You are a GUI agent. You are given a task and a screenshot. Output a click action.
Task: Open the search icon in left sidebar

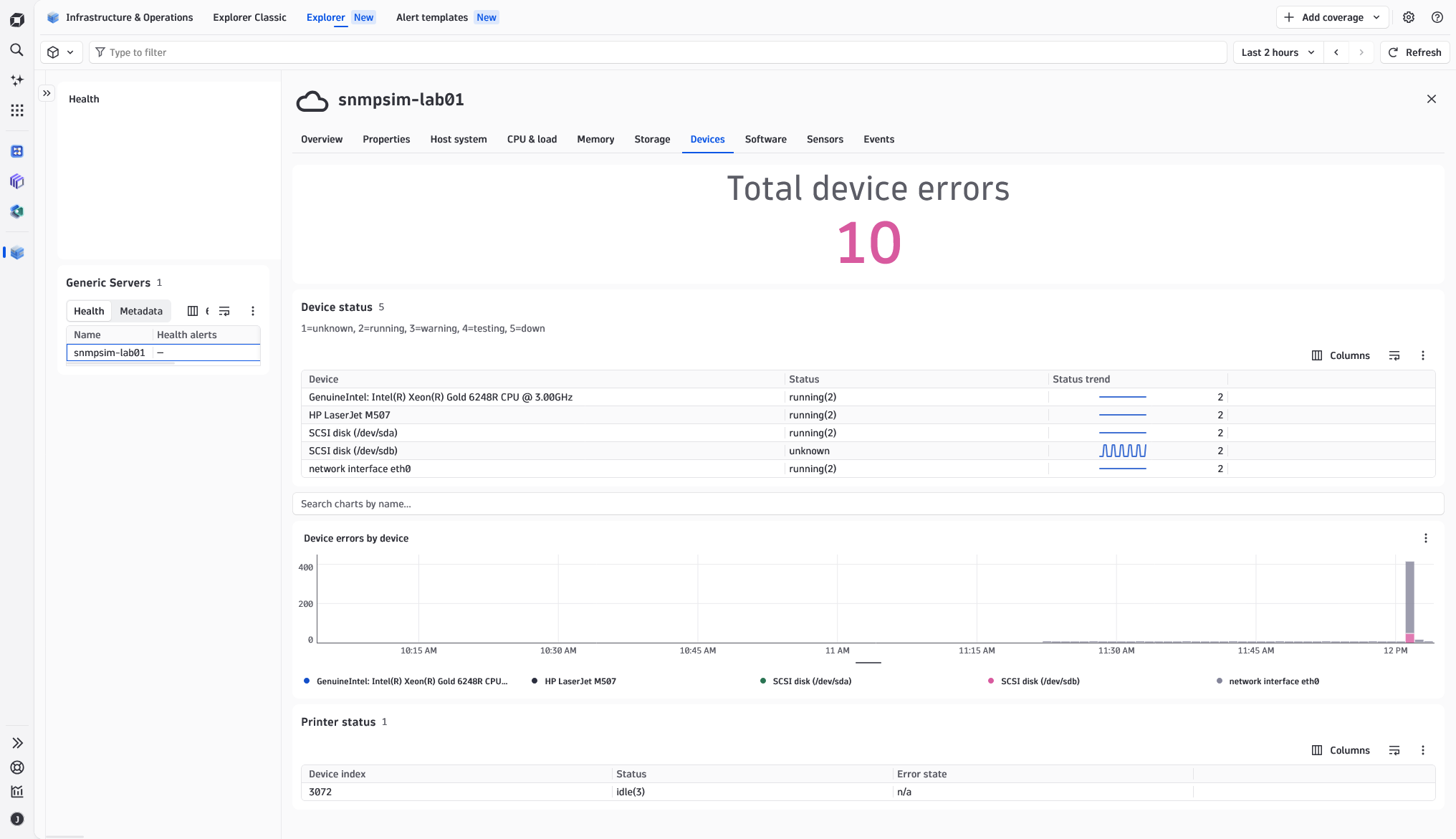[x=17, y=50]
